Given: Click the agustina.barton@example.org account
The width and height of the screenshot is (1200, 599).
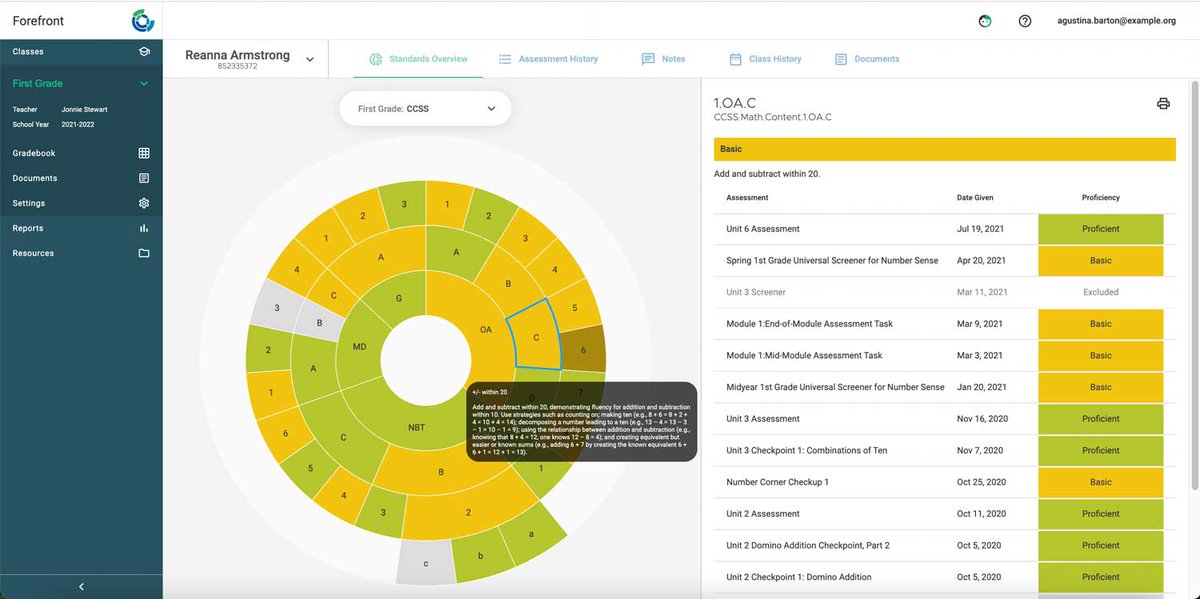Looking at the screenshot, I should (1116, 21).
